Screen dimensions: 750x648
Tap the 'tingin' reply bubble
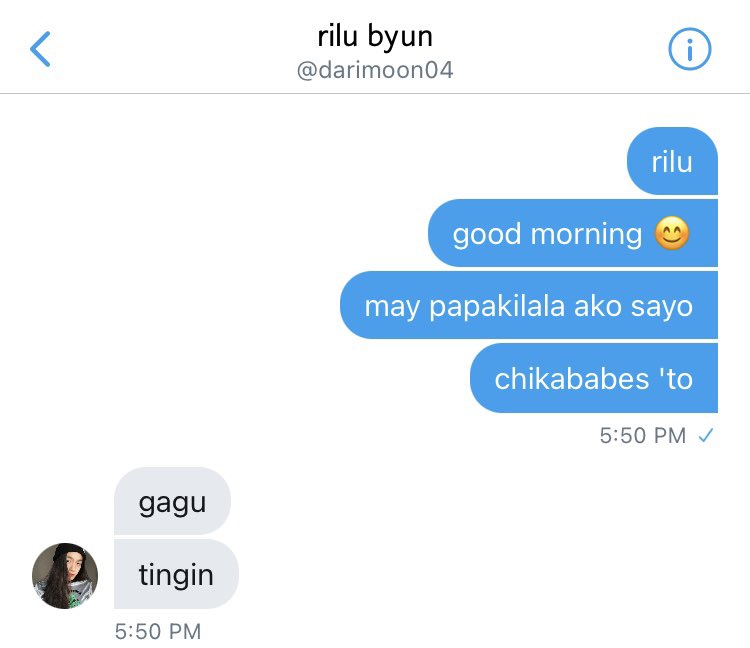(176, 574)
